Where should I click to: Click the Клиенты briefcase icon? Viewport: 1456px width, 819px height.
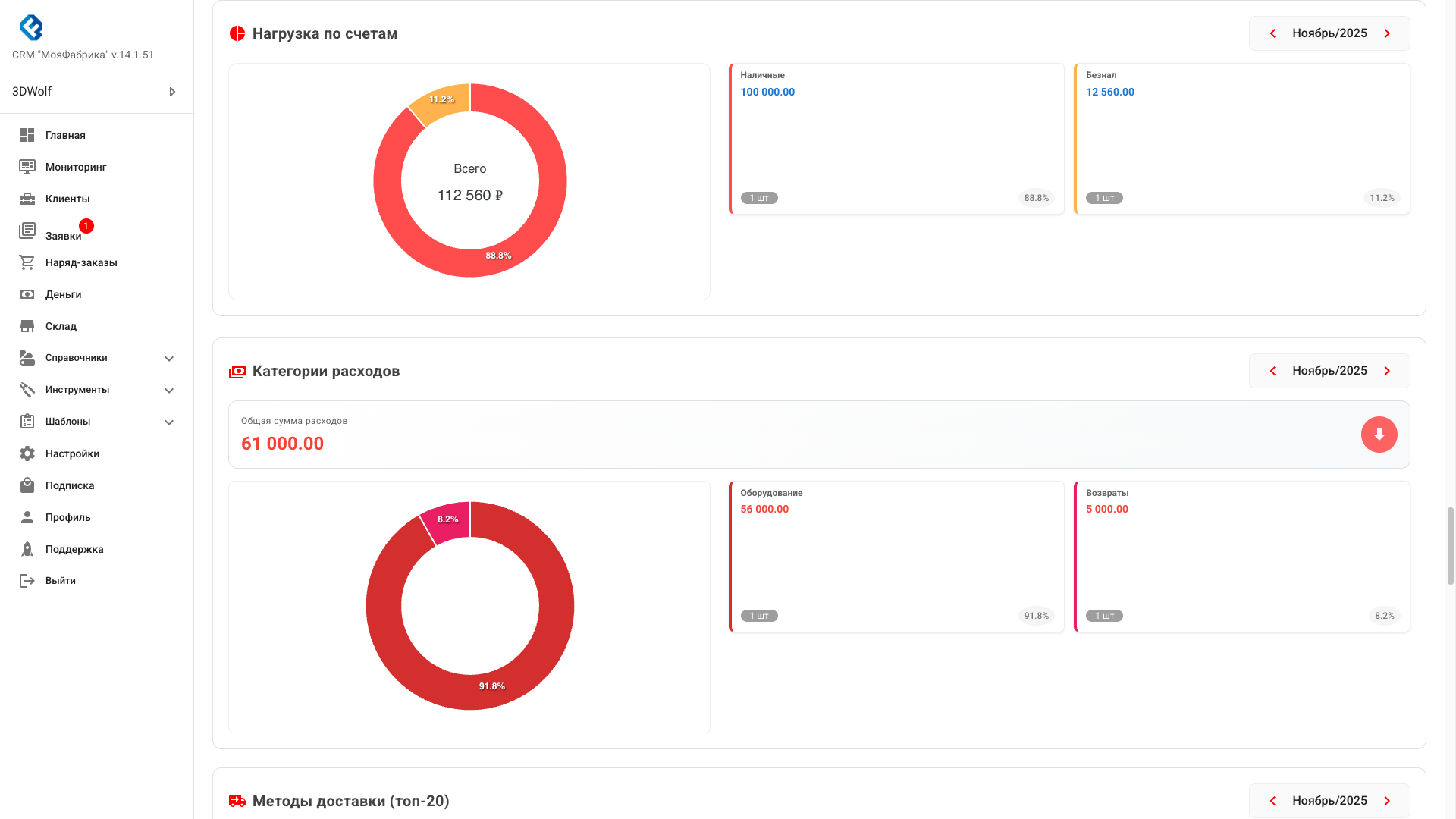27,199
